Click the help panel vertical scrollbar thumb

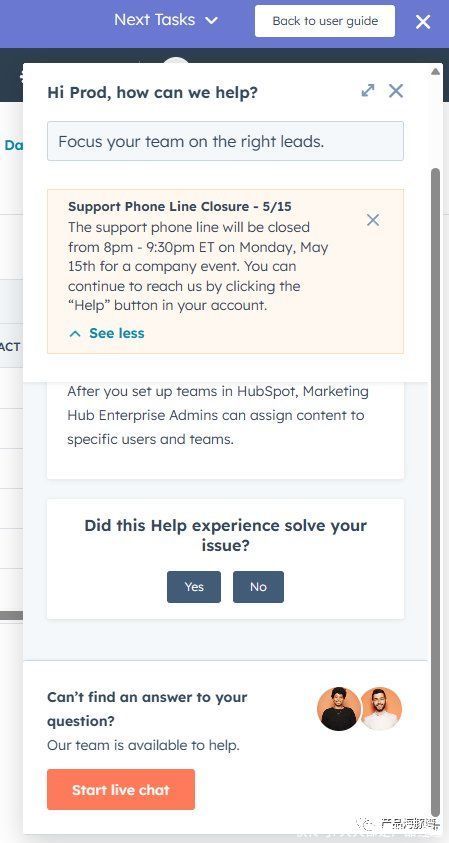click(436, 484)
